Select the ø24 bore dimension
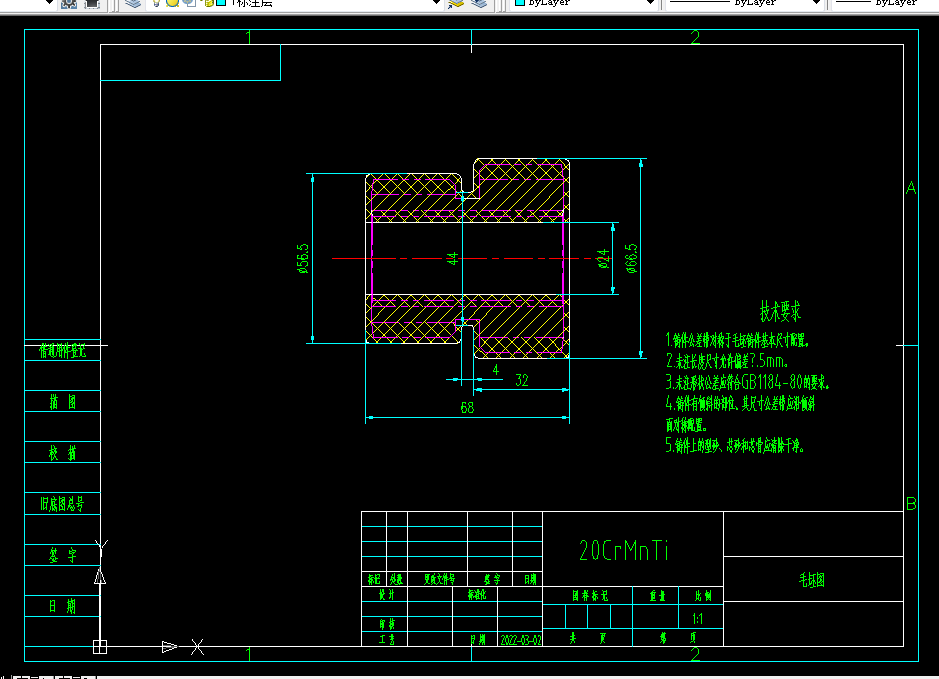This screenshot has width=939, height=679. pyautogui.click(x=604, y=259)
